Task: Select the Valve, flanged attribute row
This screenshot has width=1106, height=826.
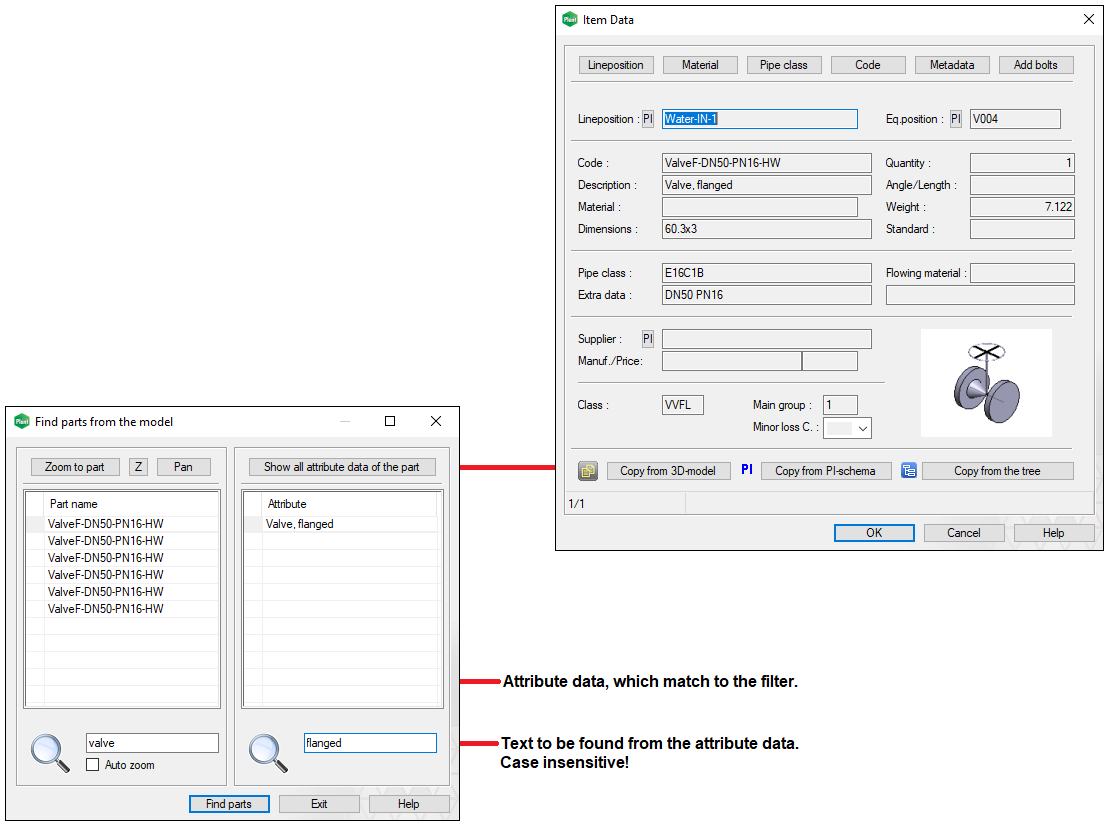Action: [341, 524]
